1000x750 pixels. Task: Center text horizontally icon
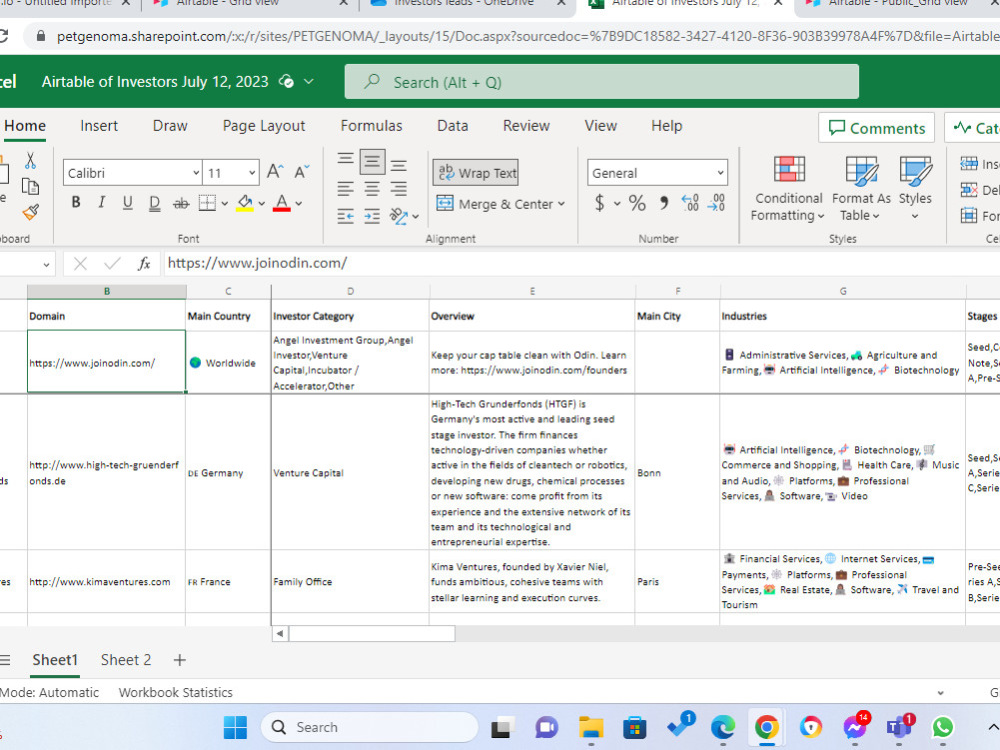[x=372, y=189]
